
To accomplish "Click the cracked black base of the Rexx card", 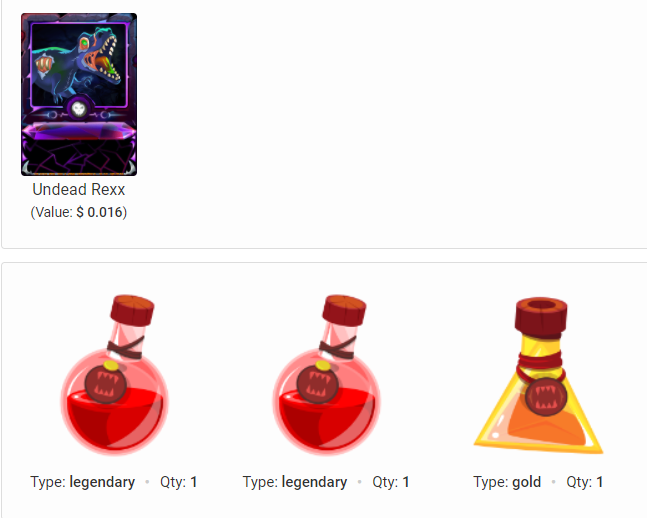I will click(x=79, y=157).
